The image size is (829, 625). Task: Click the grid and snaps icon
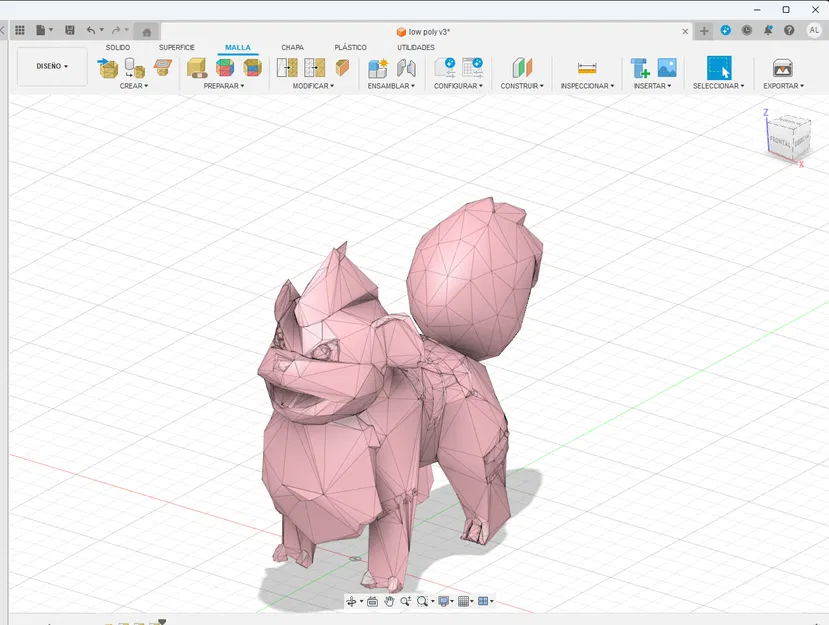click(465, 601)
